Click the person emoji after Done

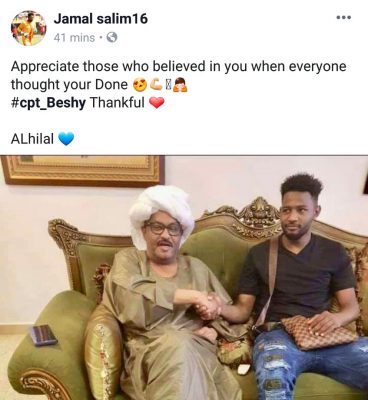click(180, 85)
